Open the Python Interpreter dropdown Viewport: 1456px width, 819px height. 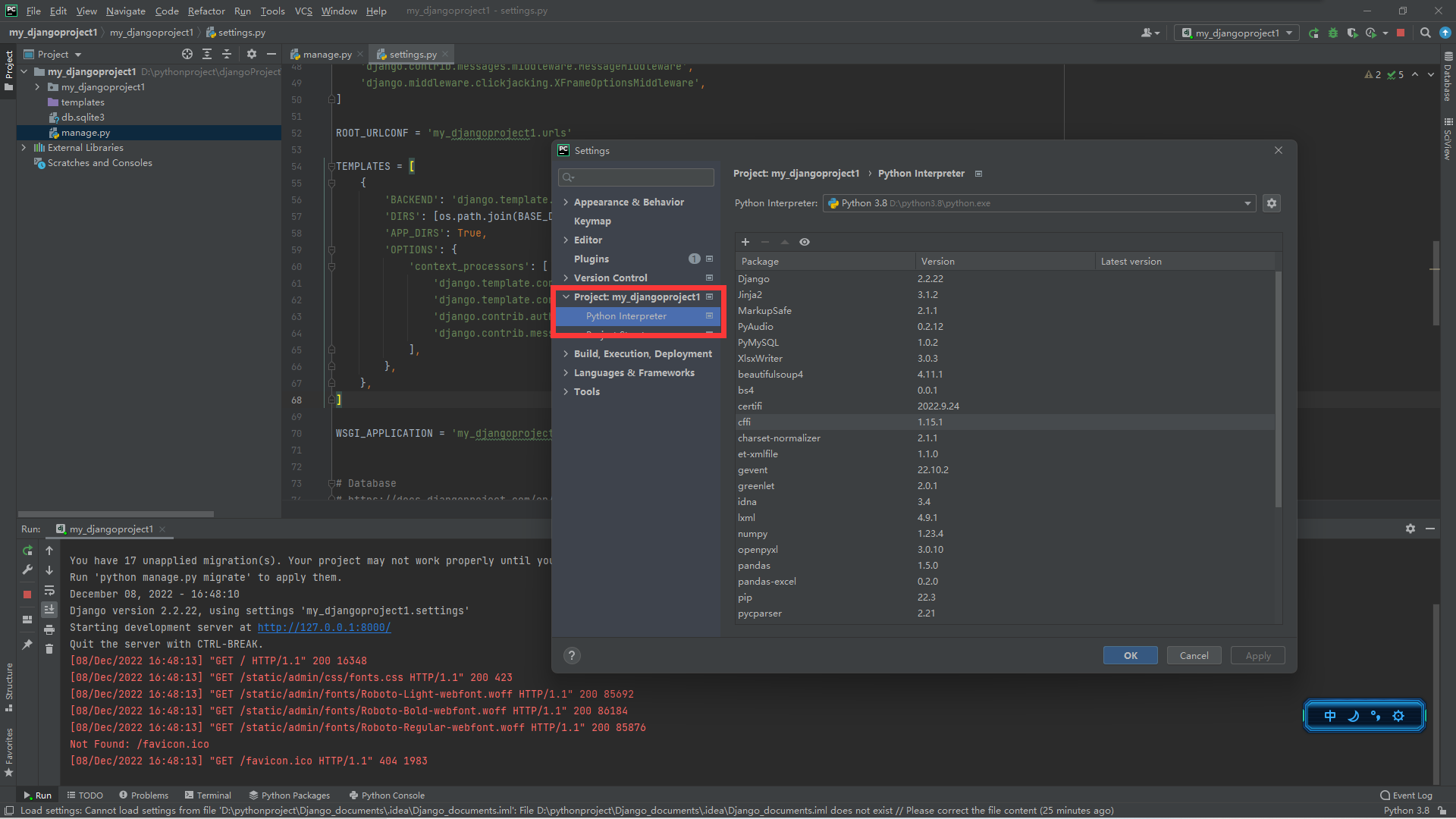pos(1247,203)
